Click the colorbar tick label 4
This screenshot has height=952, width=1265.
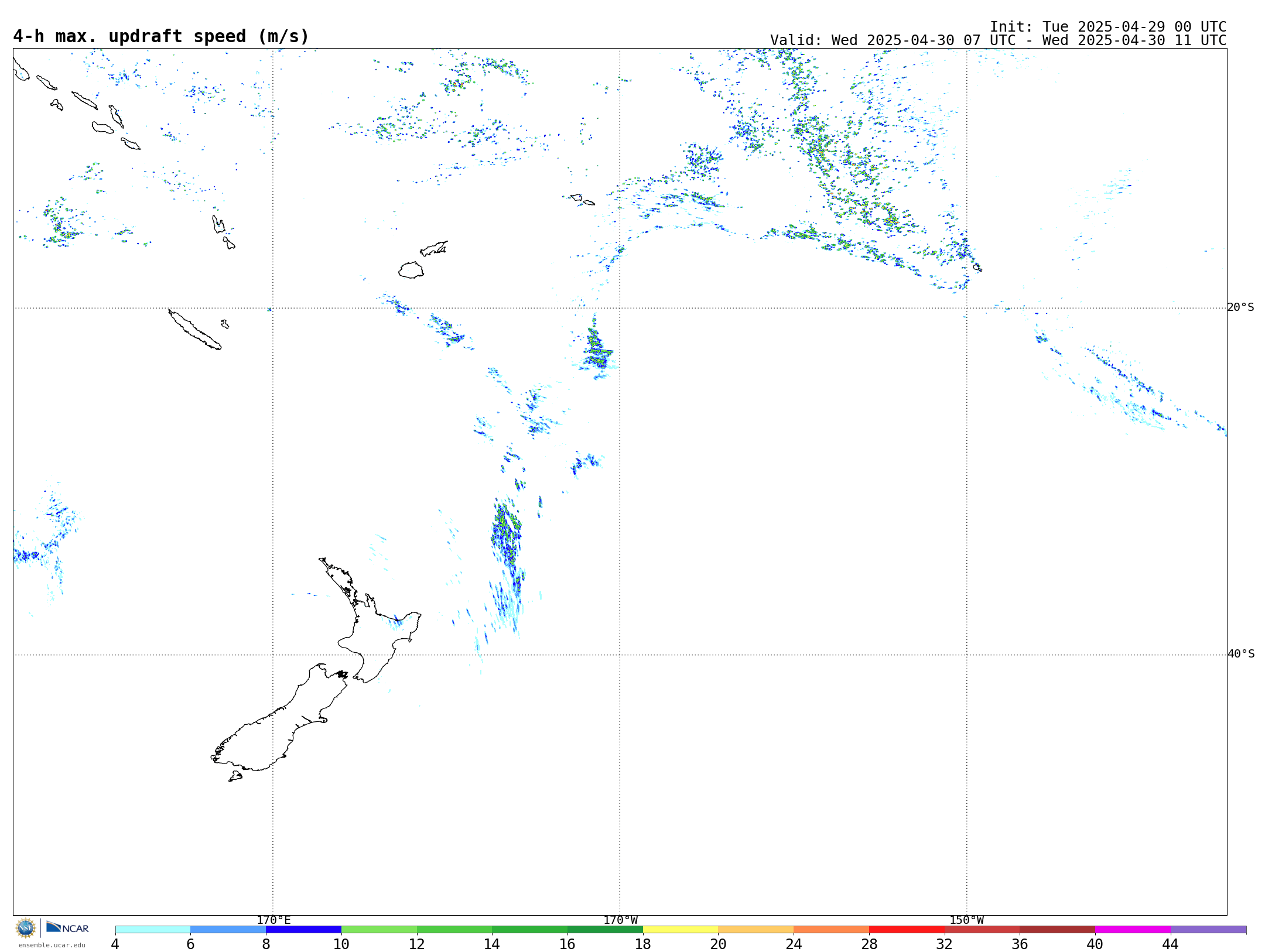[115, 944]
